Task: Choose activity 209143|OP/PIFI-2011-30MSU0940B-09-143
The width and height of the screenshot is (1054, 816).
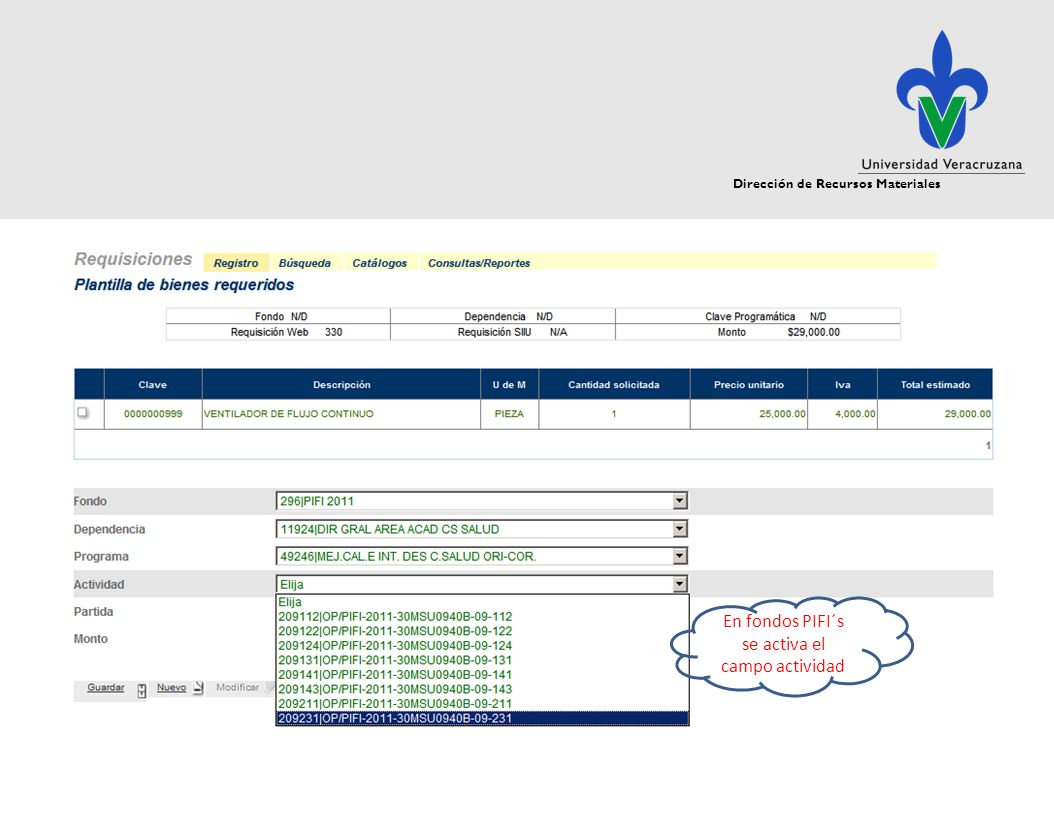Action: 482,689
